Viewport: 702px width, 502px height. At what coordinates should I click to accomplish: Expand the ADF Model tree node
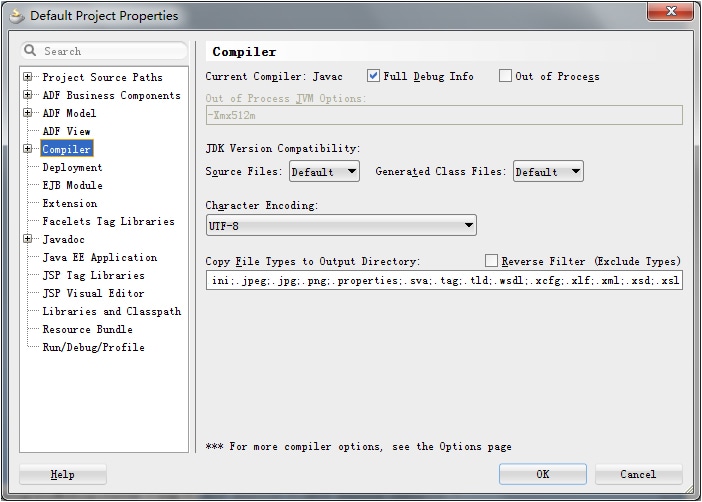click(x=28, y=114)
